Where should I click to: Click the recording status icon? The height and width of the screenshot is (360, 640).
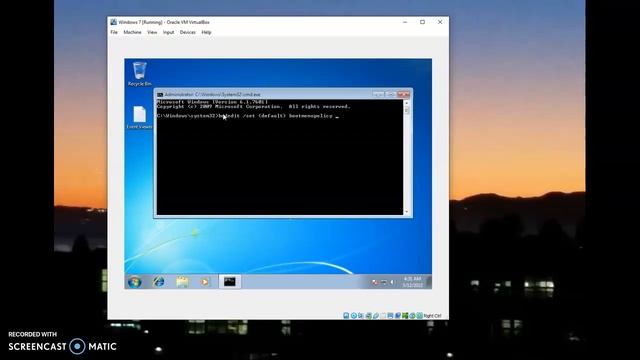pyautogui.click(x=398, y=316)
